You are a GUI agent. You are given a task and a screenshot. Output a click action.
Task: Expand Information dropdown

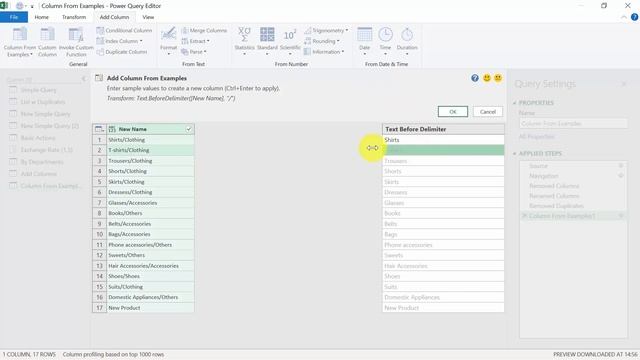click(x=324, y=52)
